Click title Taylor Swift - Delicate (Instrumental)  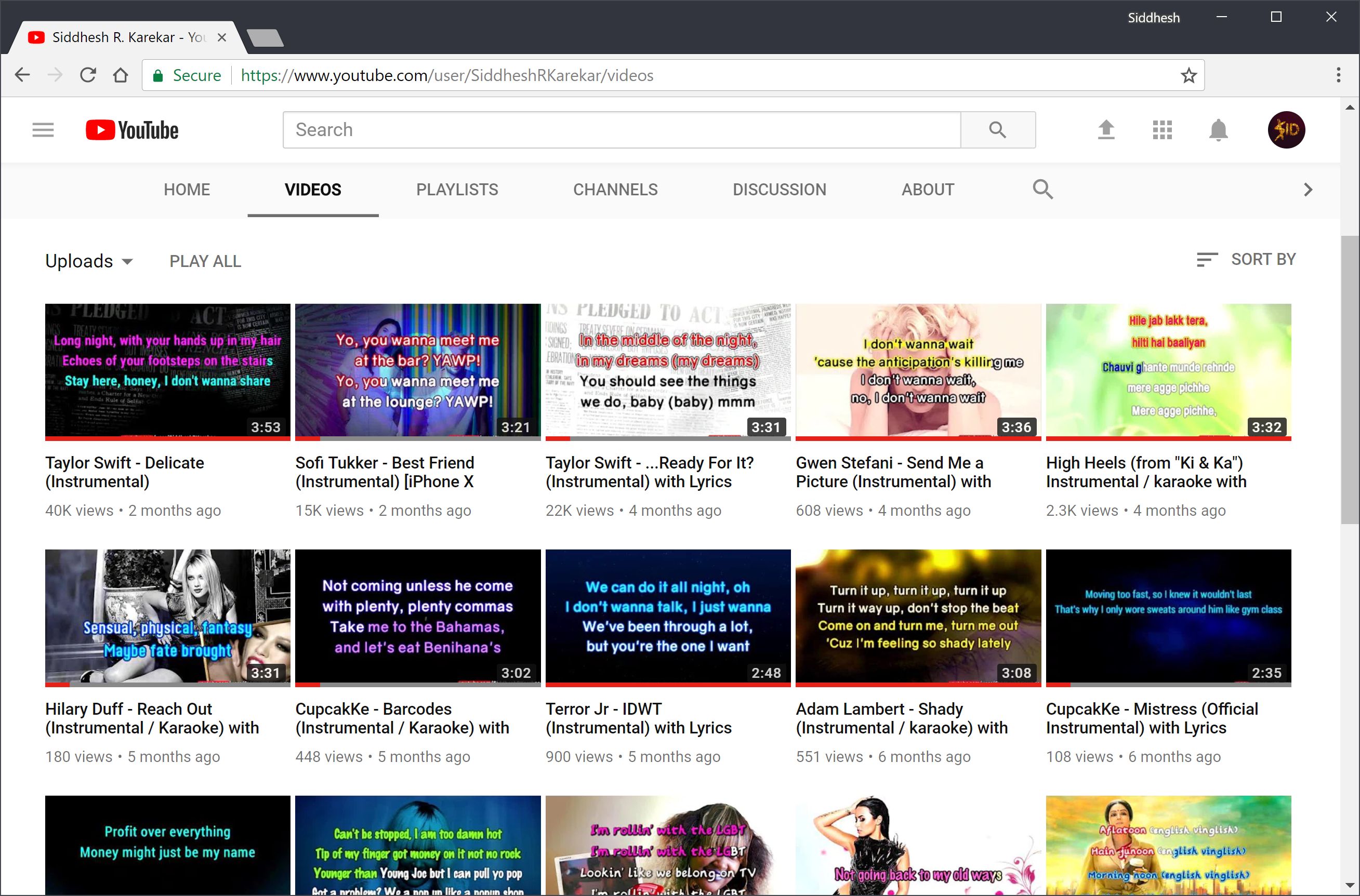tap(125, 472)
